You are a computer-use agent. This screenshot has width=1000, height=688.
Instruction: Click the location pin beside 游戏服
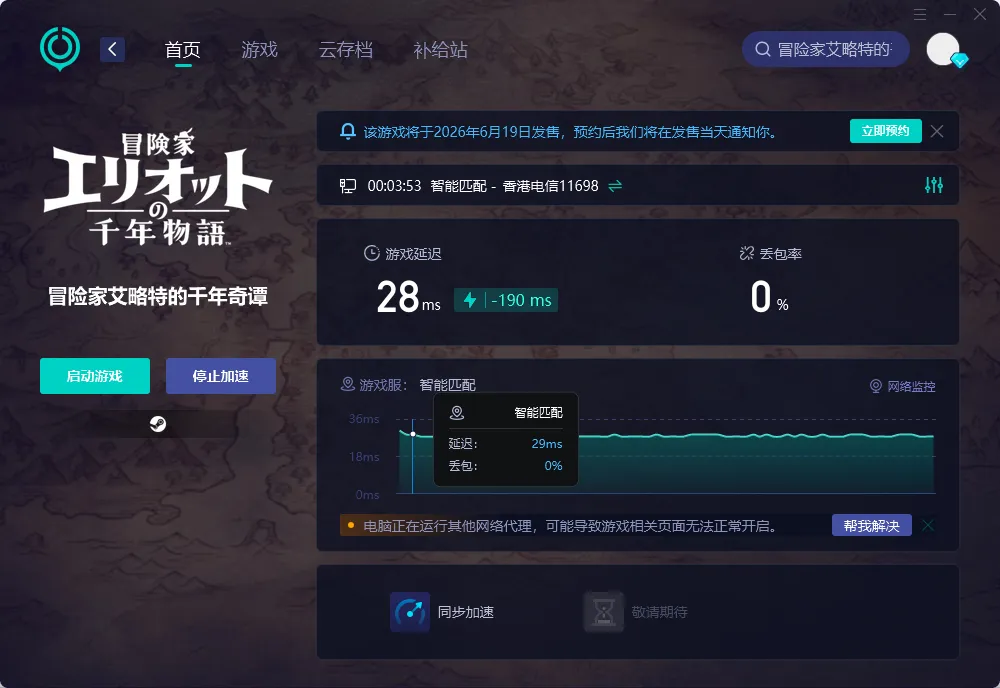[348, 384]
